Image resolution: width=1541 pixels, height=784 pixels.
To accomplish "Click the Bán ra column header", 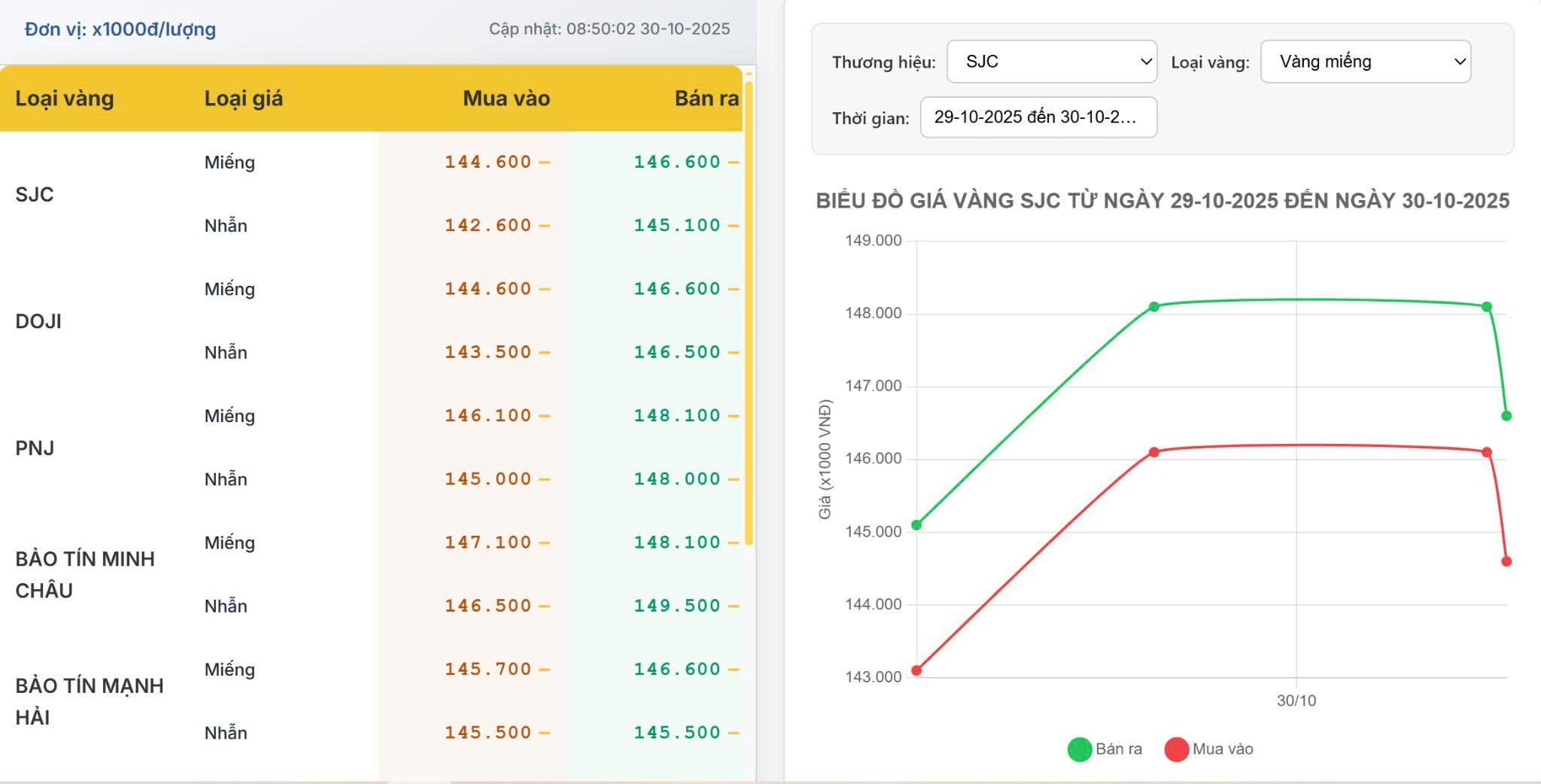I will [706, 99].
